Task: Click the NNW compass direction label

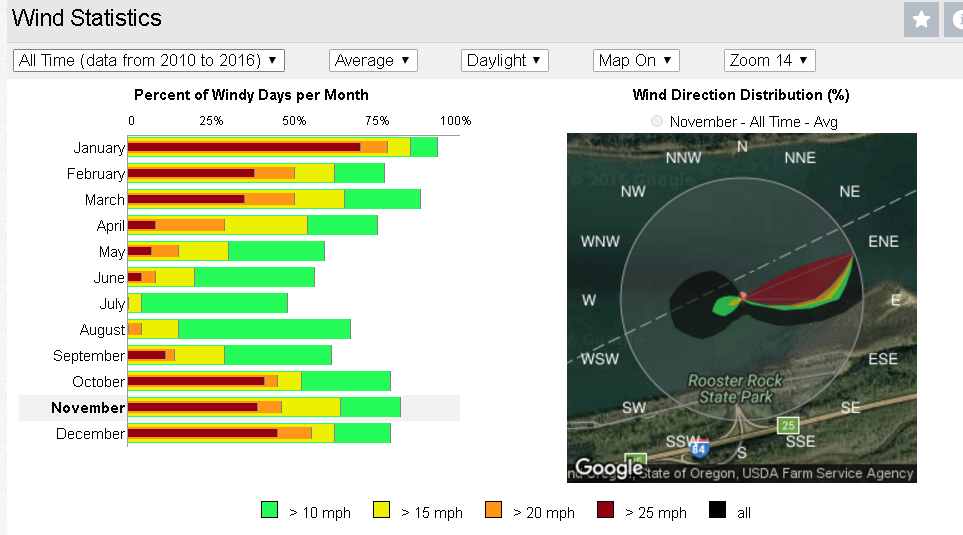Action: click(684, 158)
